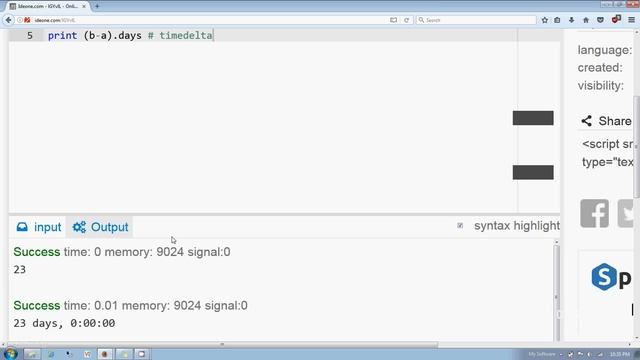This screenshot has width=640, height=360.
Task: Click the first Success status text
Action: (37, 252)
